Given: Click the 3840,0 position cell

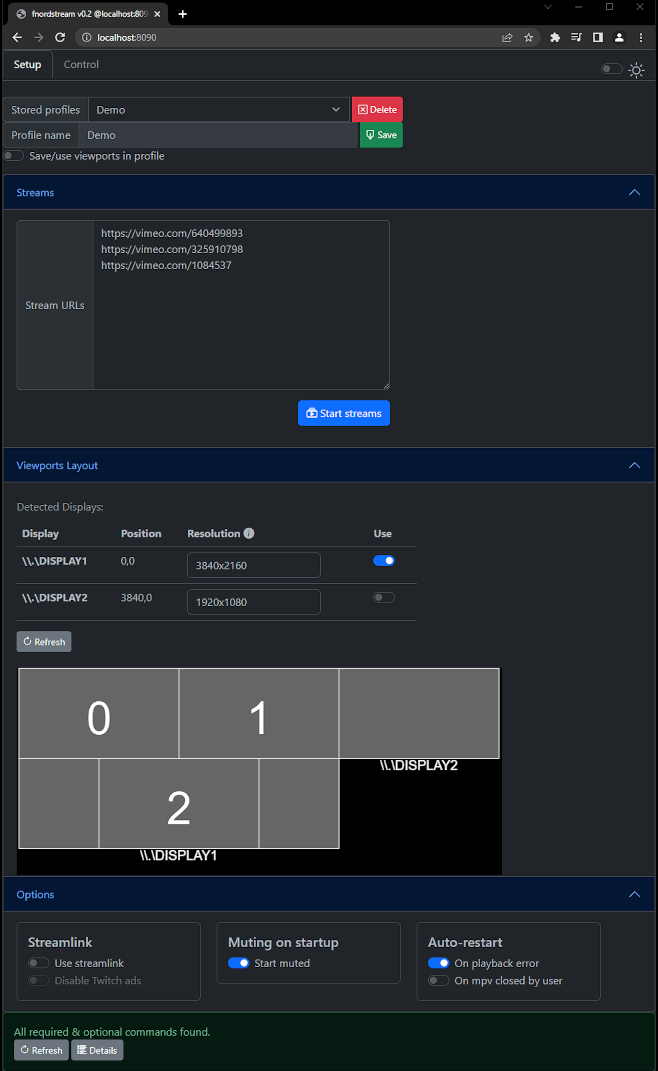Looking at the screenshot, I should [136, 598].
